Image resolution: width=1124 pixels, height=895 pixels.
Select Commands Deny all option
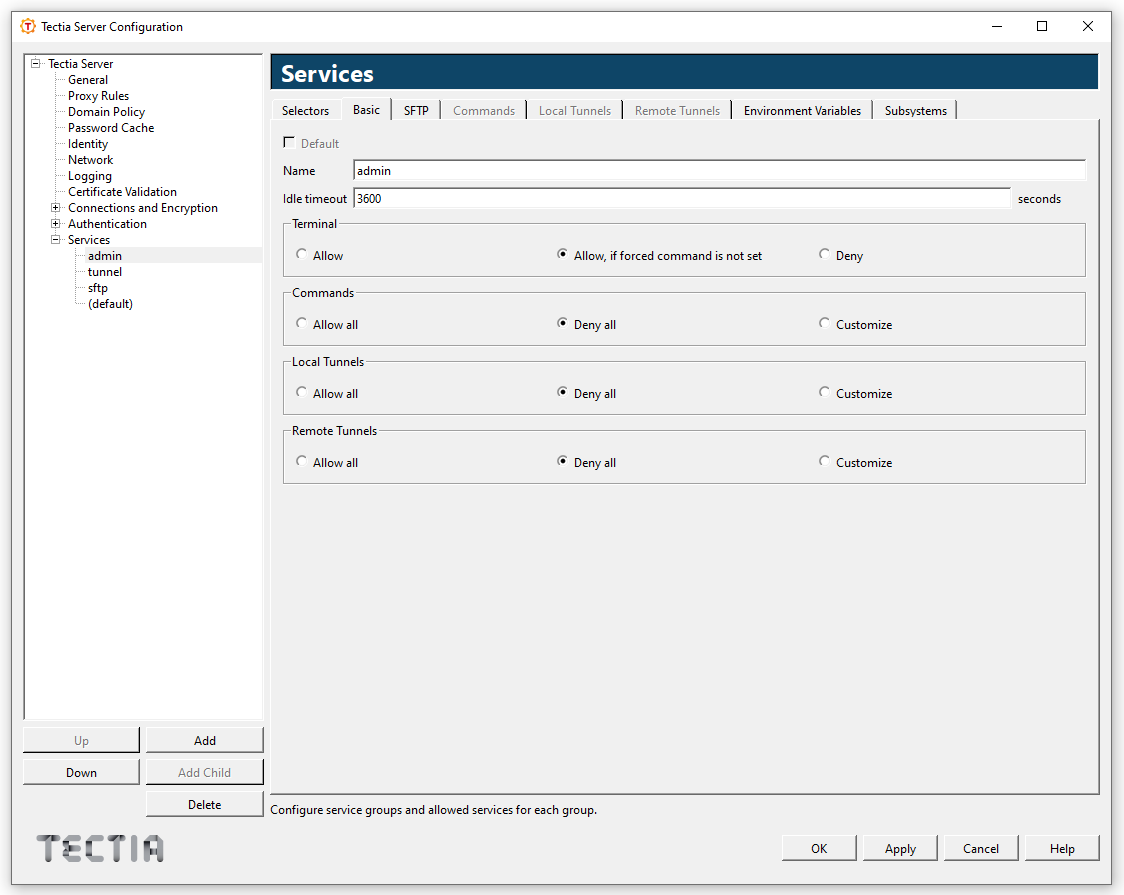coord(563,323)
